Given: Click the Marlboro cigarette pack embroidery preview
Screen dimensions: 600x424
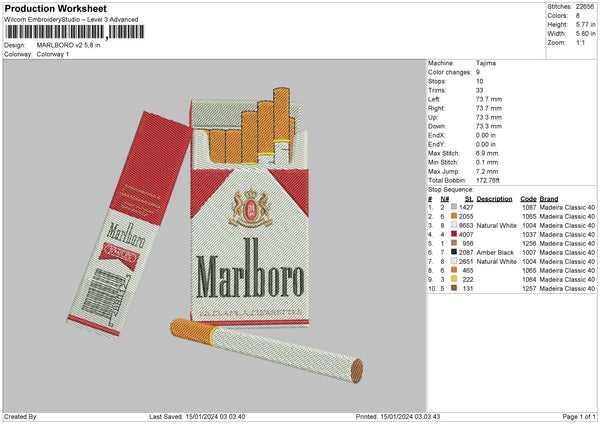Looking at the screenshot, I should click(215, 234).
